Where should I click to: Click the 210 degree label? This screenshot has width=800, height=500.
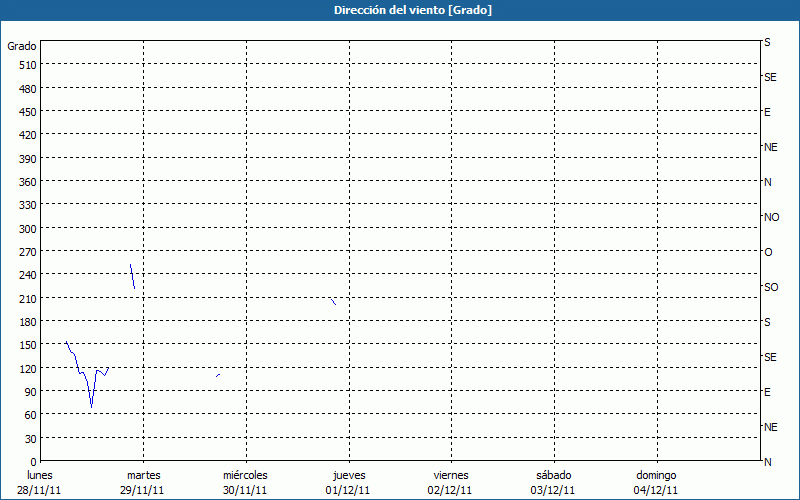(28, 298)
